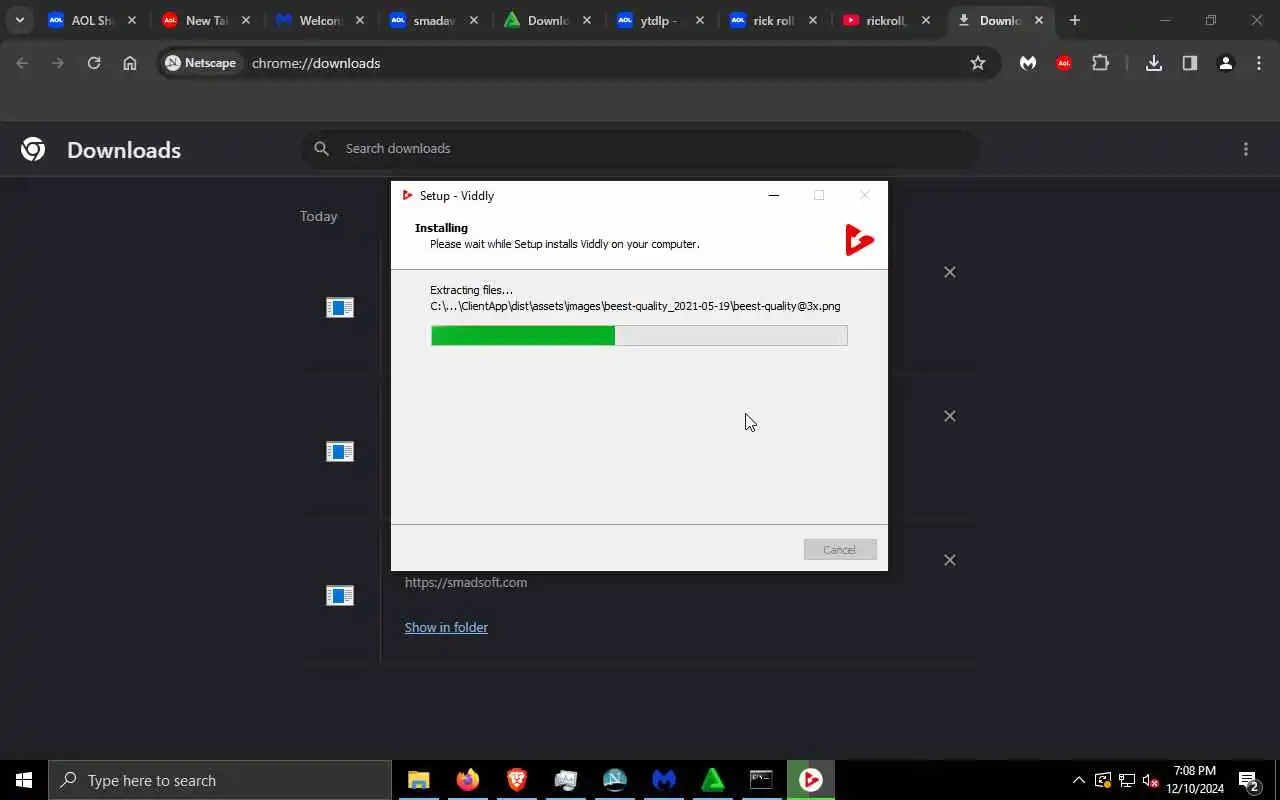1280x800 pixels.
Task: Open a new tab with the plus button
Action: [x=1075, y=20]
